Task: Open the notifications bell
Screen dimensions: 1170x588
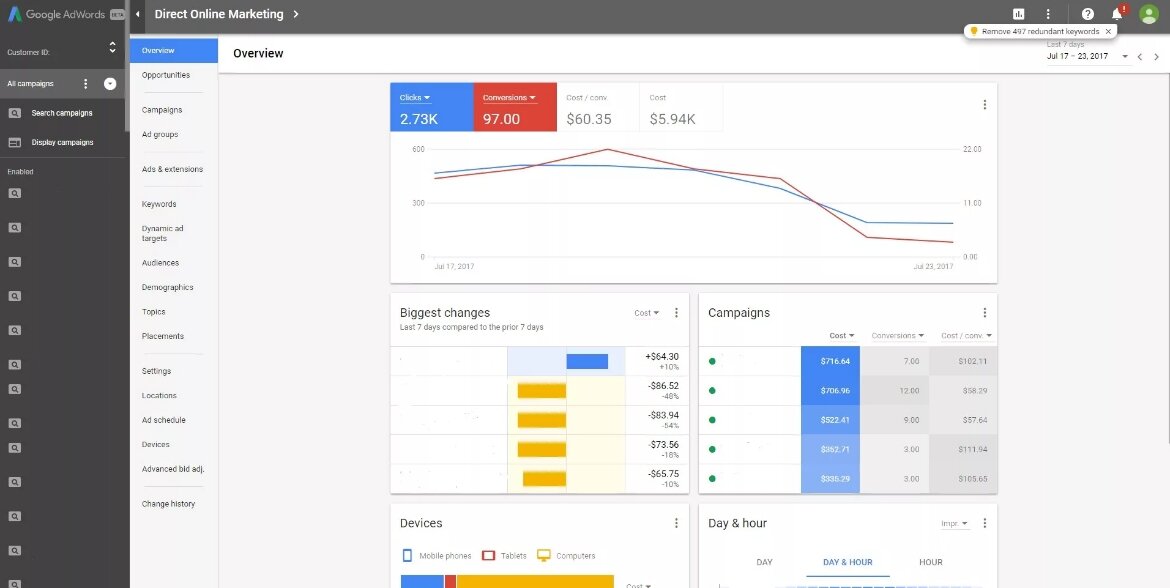Action: (1118, 13)
